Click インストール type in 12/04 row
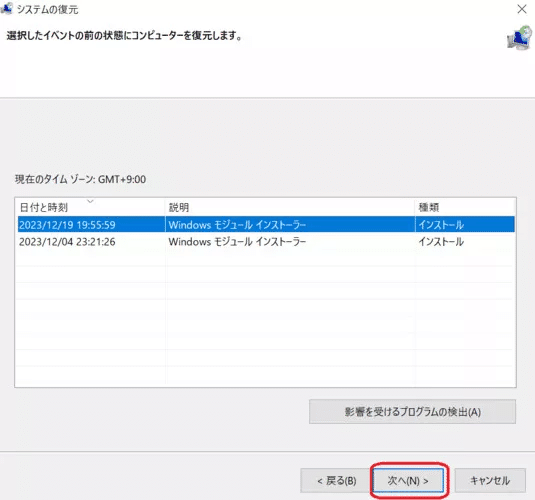535x500 pixels. point(441,242)
